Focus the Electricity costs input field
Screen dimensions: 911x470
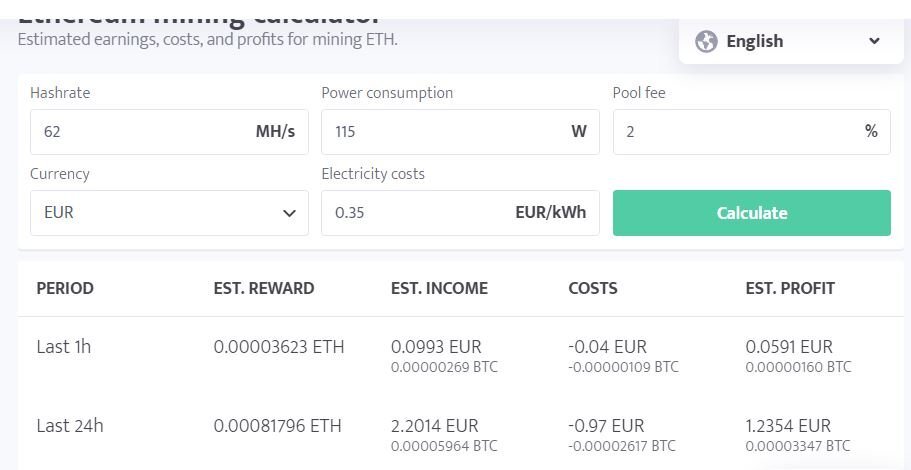(460, 213)
